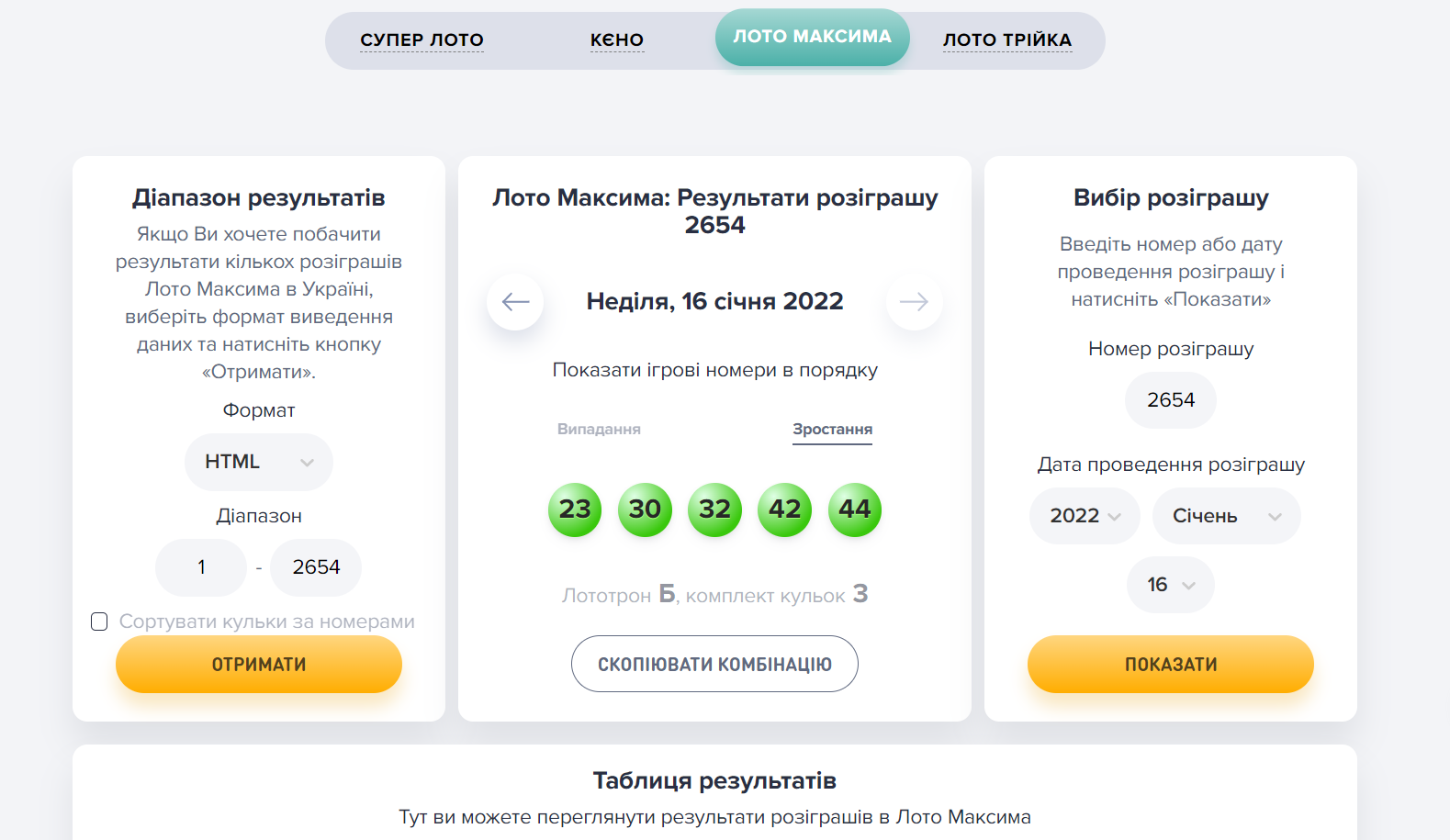Click СКОПІЮВАТИ КОМБІНАЦІЮ to copy numbers

[x=714, y=664]
